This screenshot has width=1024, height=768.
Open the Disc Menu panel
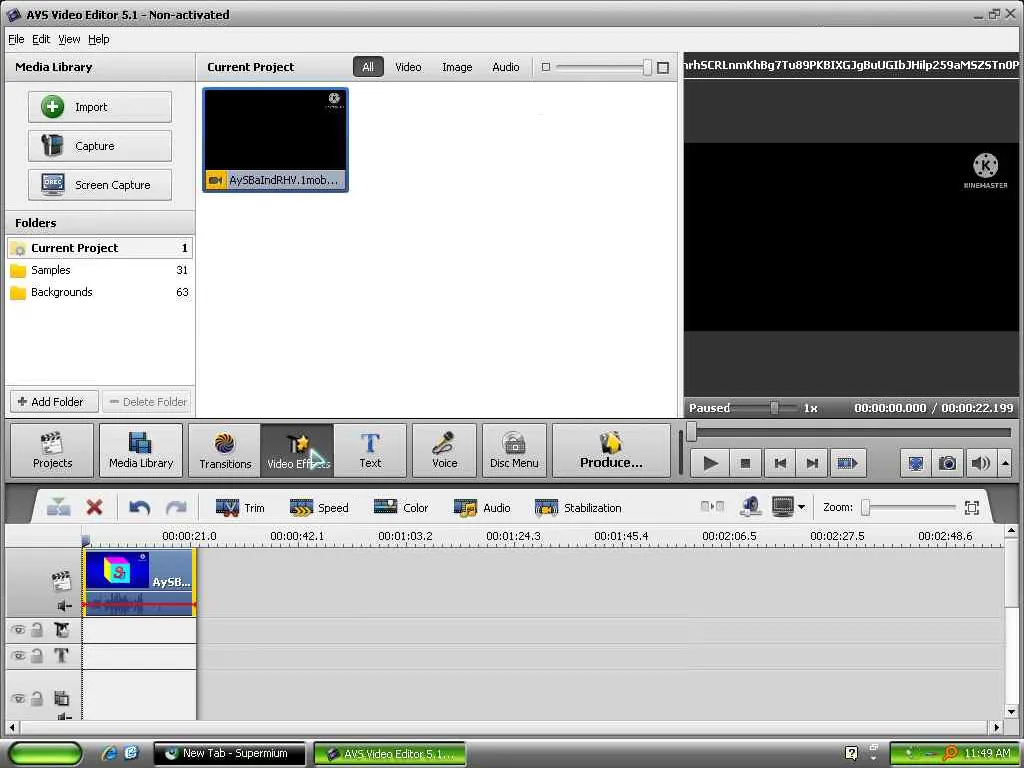click(x=514, y=450)
